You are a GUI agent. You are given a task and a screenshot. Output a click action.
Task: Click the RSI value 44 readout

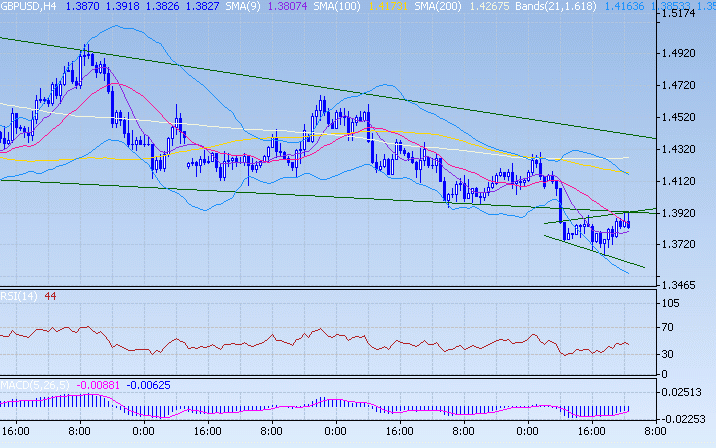(47, 296)
